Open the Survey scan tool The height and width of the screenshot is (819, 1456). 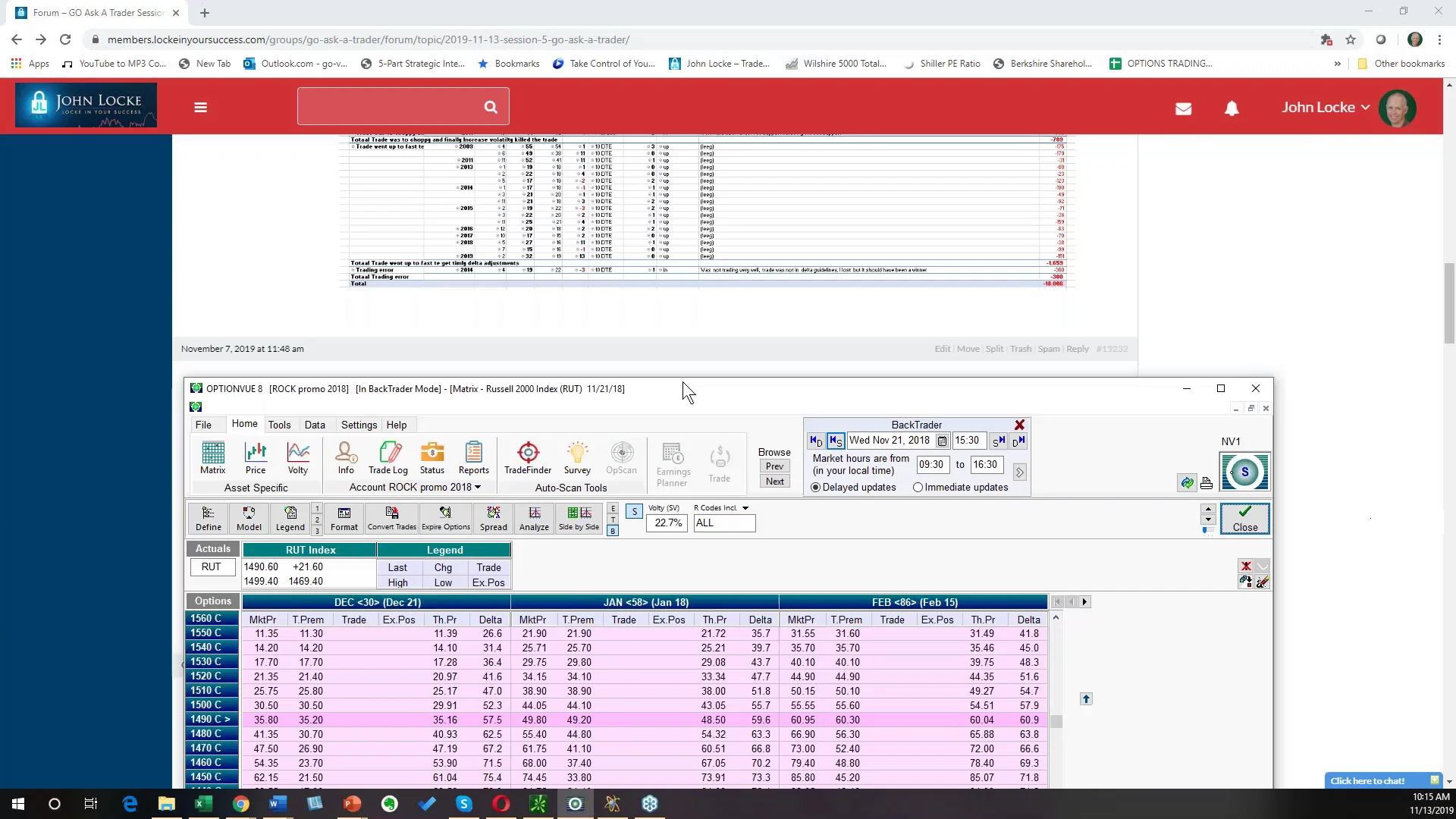tap(577, 458)
